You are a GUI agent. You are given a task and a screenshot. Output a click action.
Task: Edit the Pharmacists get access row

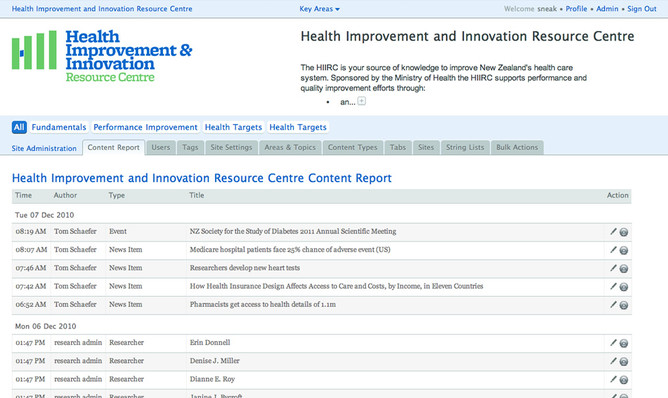[613, 305]
